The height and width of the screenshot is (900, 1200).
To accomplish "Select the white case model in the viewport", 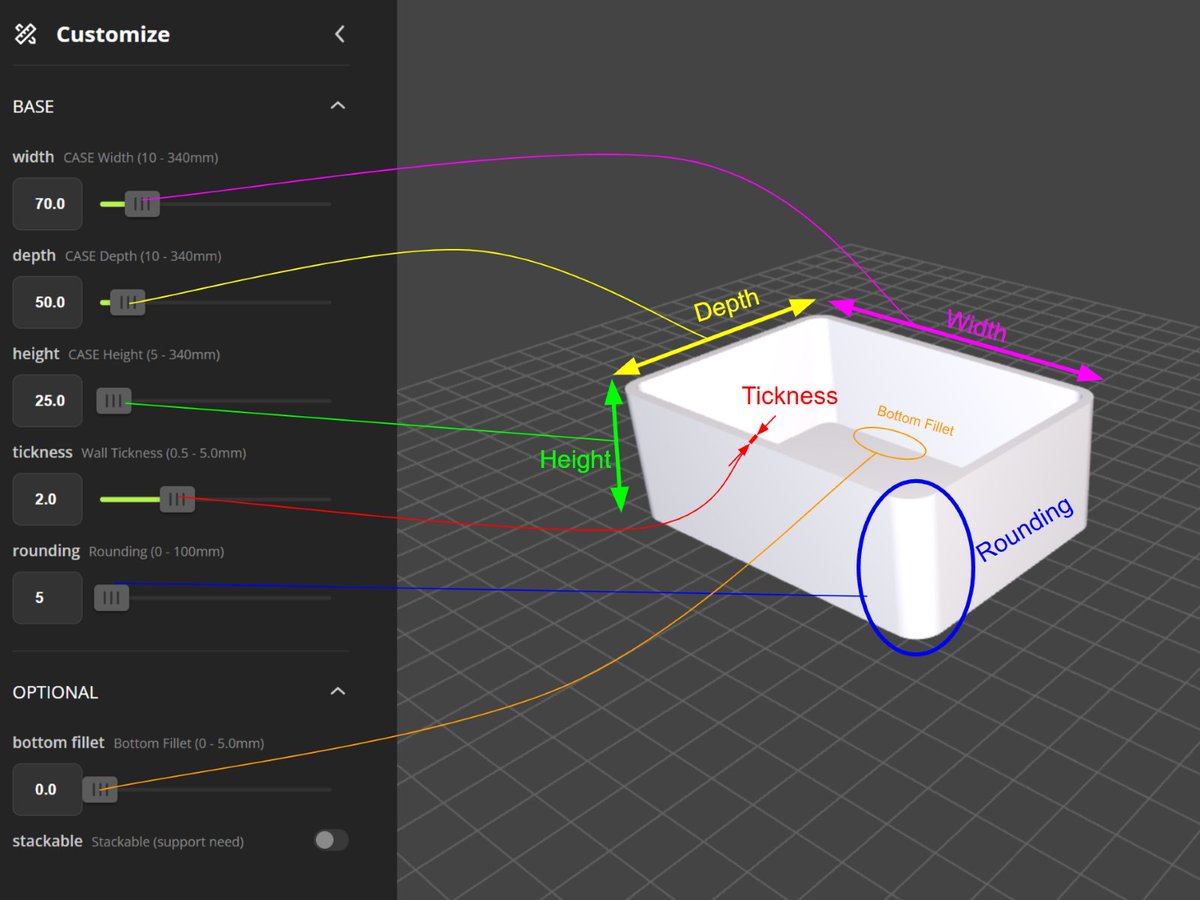I will coord(850,480).
